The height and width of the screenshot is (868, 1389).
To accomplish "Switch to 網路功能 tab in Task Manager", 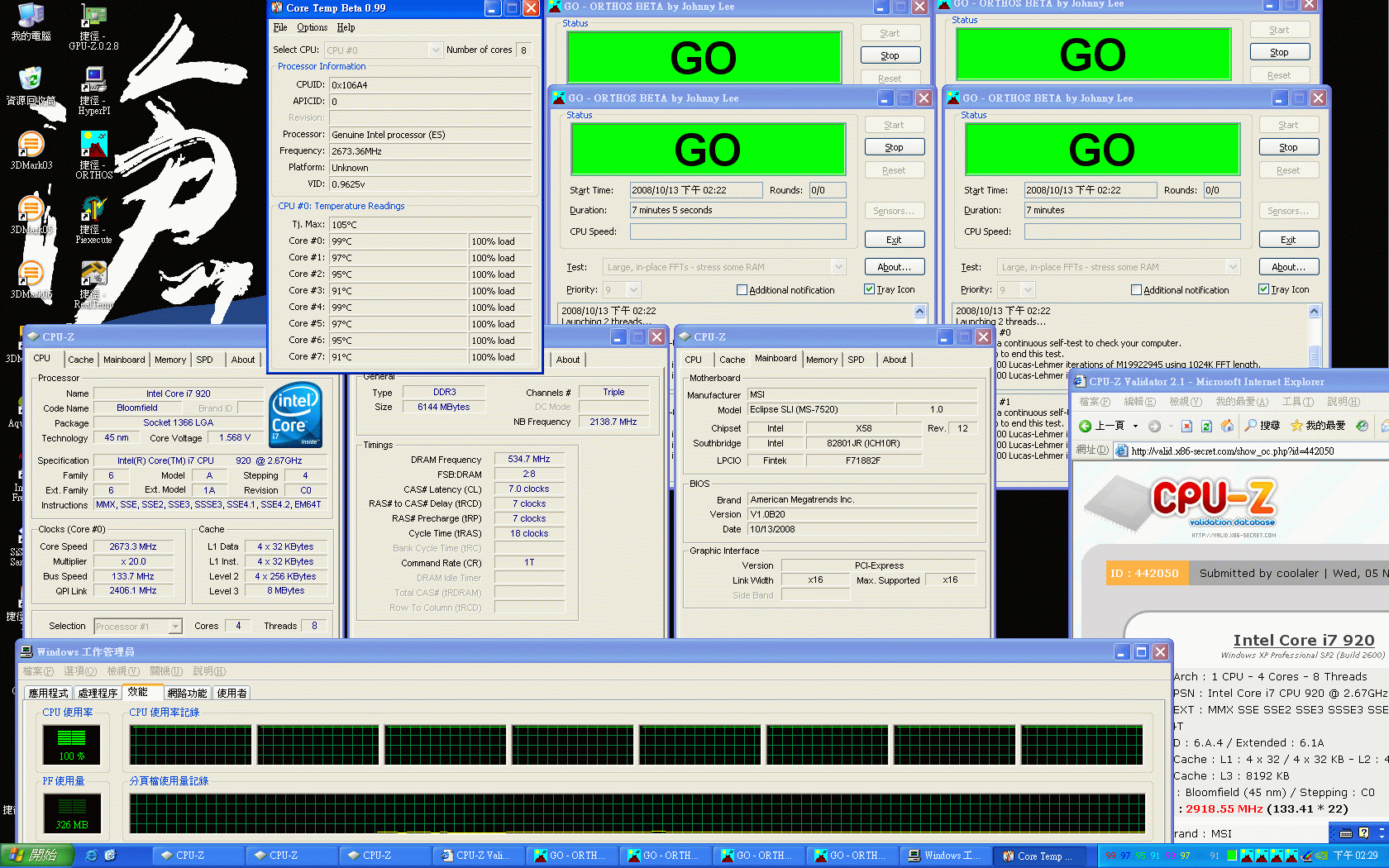I will click(x=187, y=693).
